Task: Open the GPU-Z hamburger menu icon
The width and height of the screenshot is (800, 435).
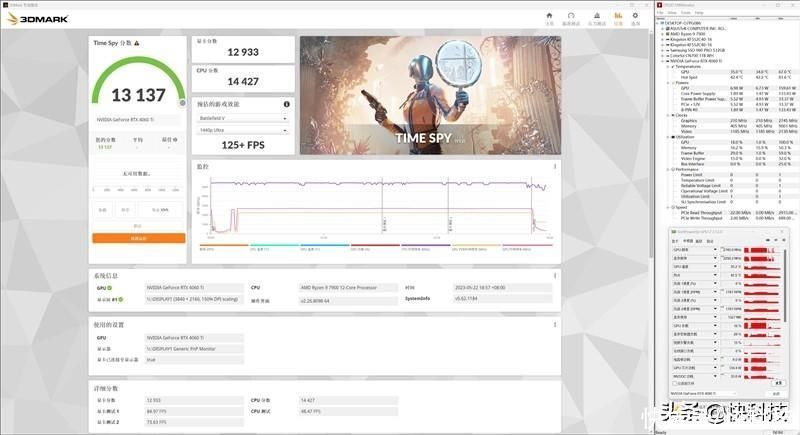Action: (x=783, y=240)
